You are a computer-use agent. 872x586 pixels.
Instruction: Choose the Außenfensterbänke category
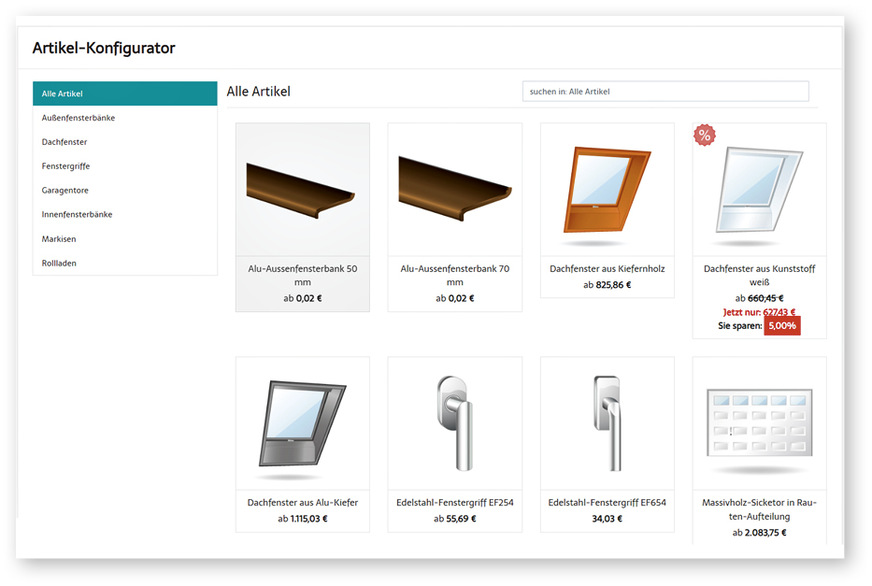(x=124, y=118)
